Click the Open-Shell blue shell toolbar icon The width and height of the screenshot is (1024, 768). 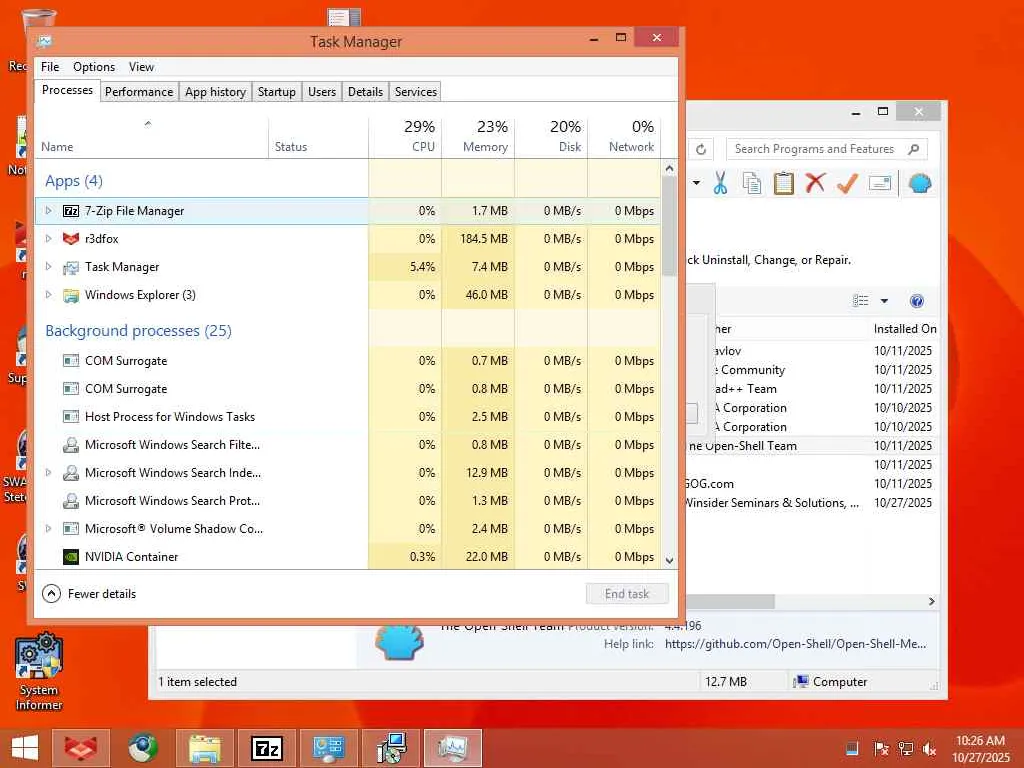coord(920,184)
